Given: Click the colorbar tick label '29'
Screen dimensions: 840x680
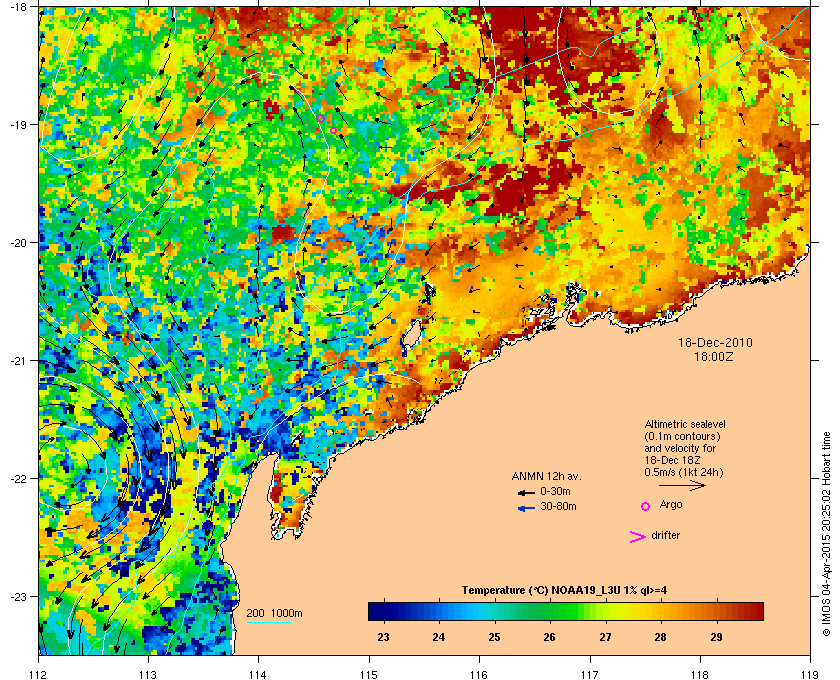Looking at the screenshot, I should point(716,637).
